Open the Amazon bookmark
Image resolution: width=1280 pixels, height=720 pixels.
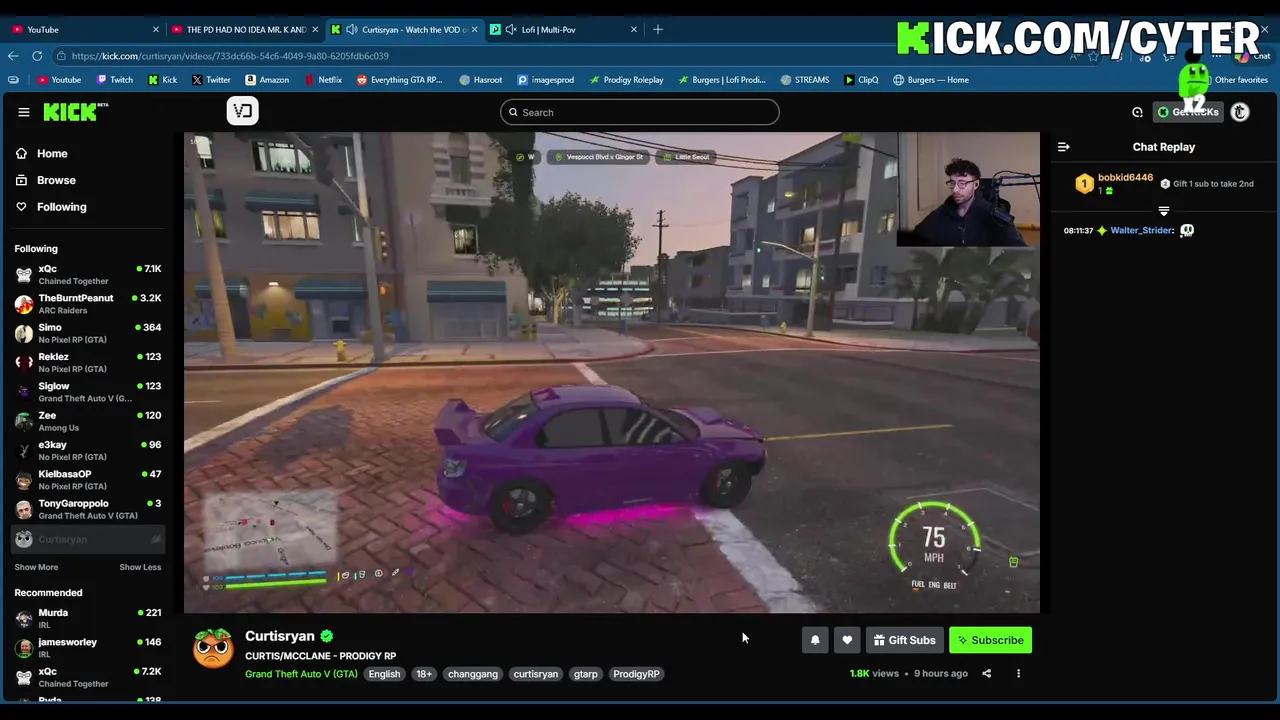click(267, 80)
